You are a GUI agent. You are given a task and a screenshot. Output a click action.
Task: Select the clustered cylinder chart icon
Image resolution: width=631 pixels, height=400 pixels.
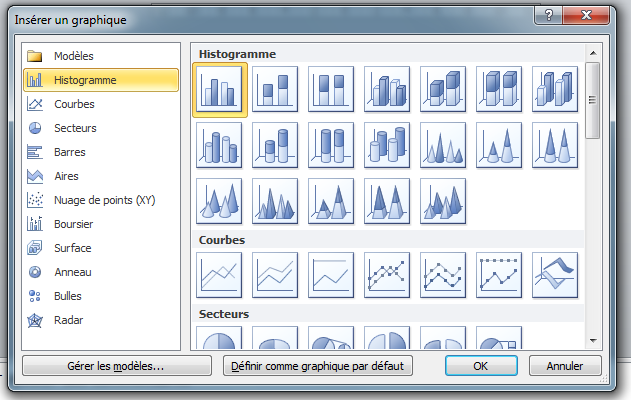(x=219, y=145)
